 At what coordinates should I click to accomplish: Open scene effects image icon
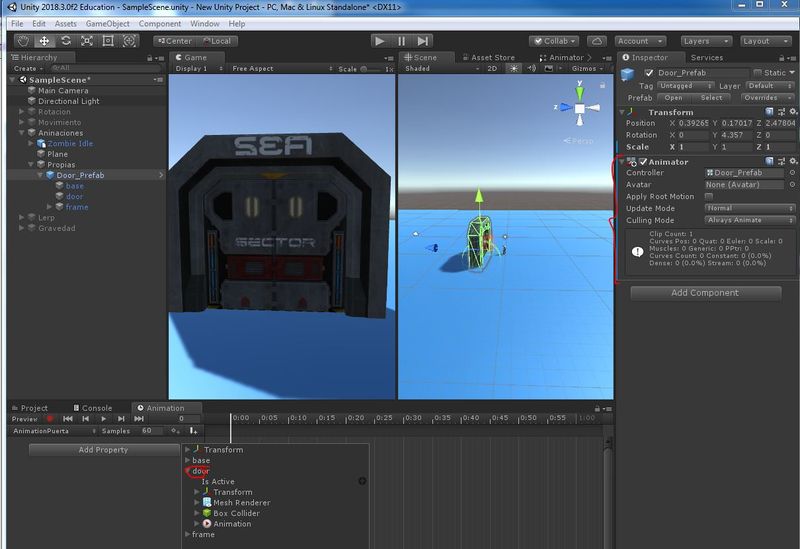549,68
